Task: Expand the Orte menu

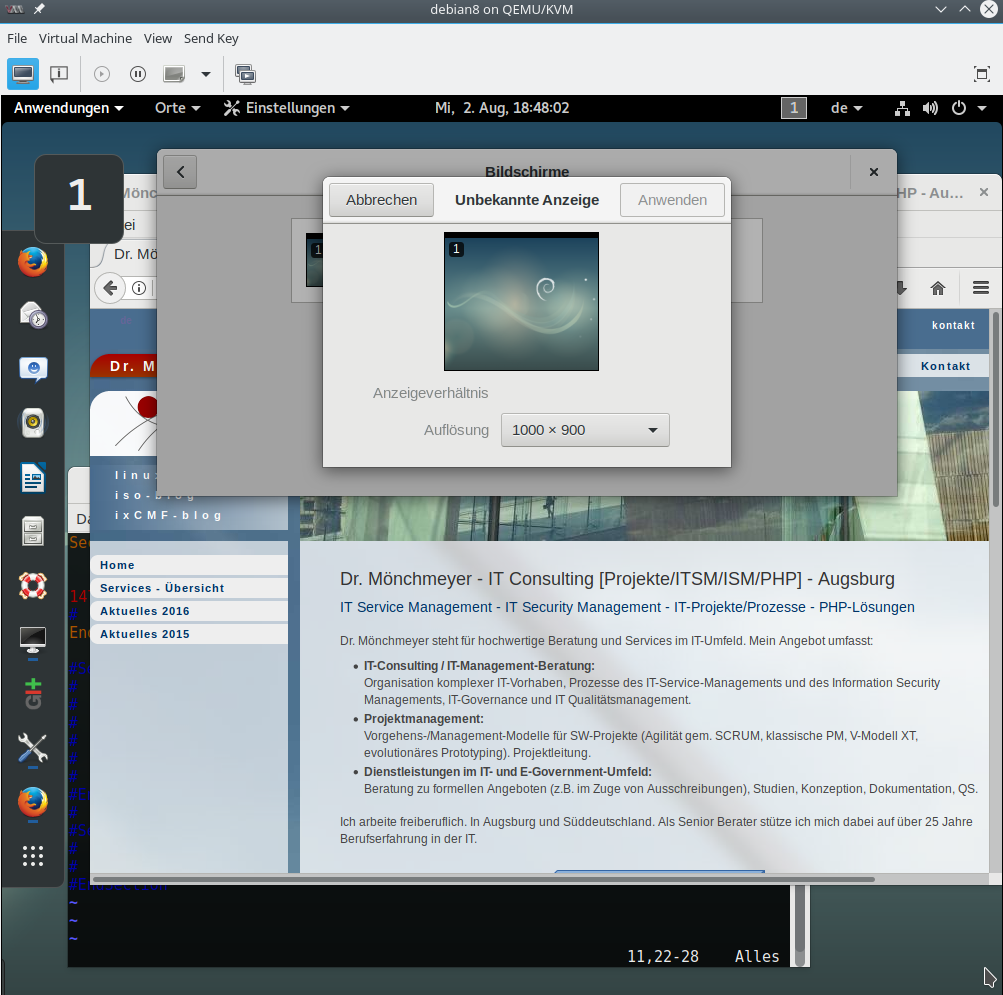Action: (x=177, y=108)
